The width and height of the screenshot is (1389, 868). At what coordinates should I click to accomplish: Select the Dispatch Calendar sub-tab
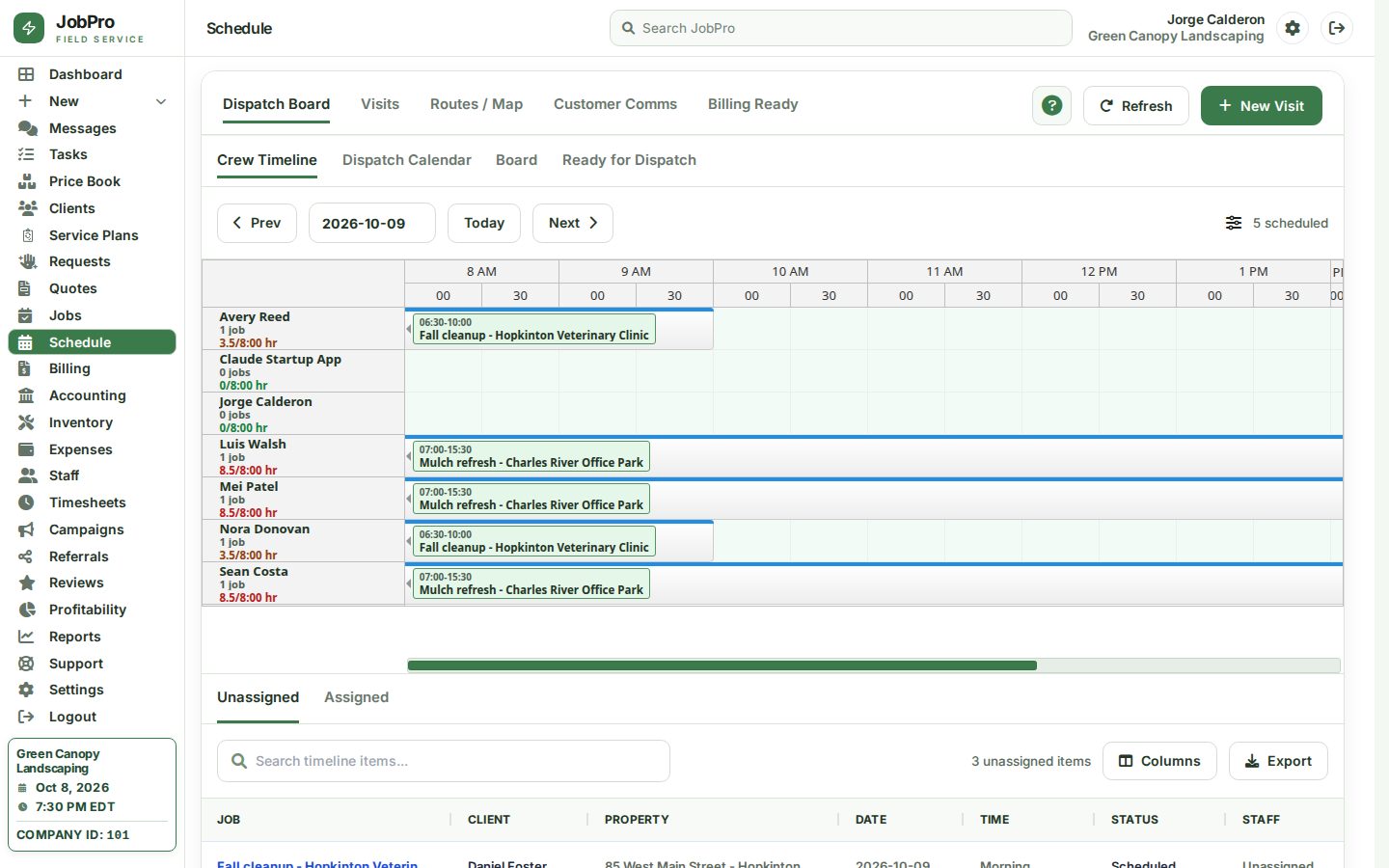(x=407, y=160)
